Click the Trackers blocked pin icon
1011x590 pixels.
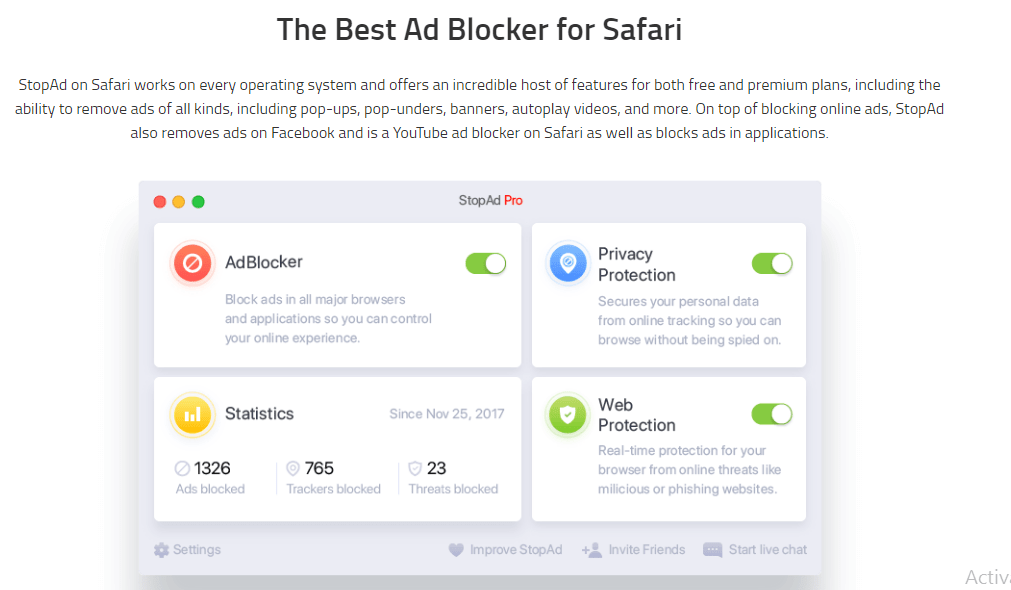[x=293, y=468]
